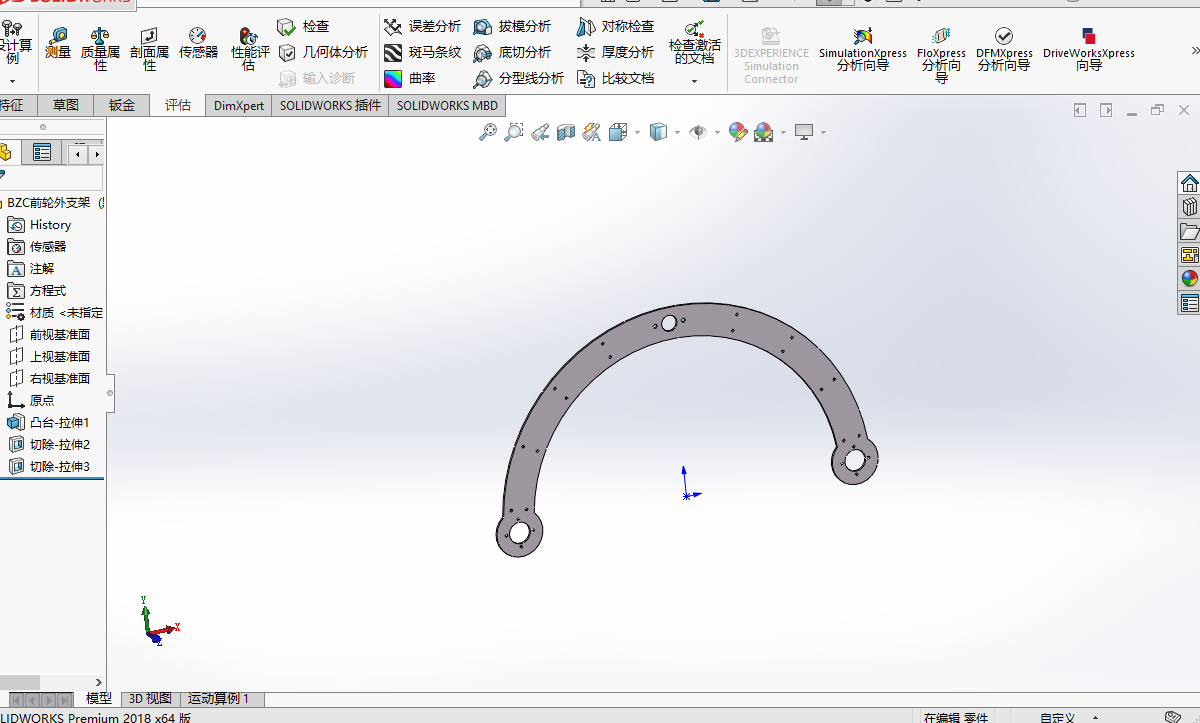Image resolution: width=1200 pixels, height=723 pixels.
Task: Open the Edit Appearance color ball icon
Action: click(738, 132)
